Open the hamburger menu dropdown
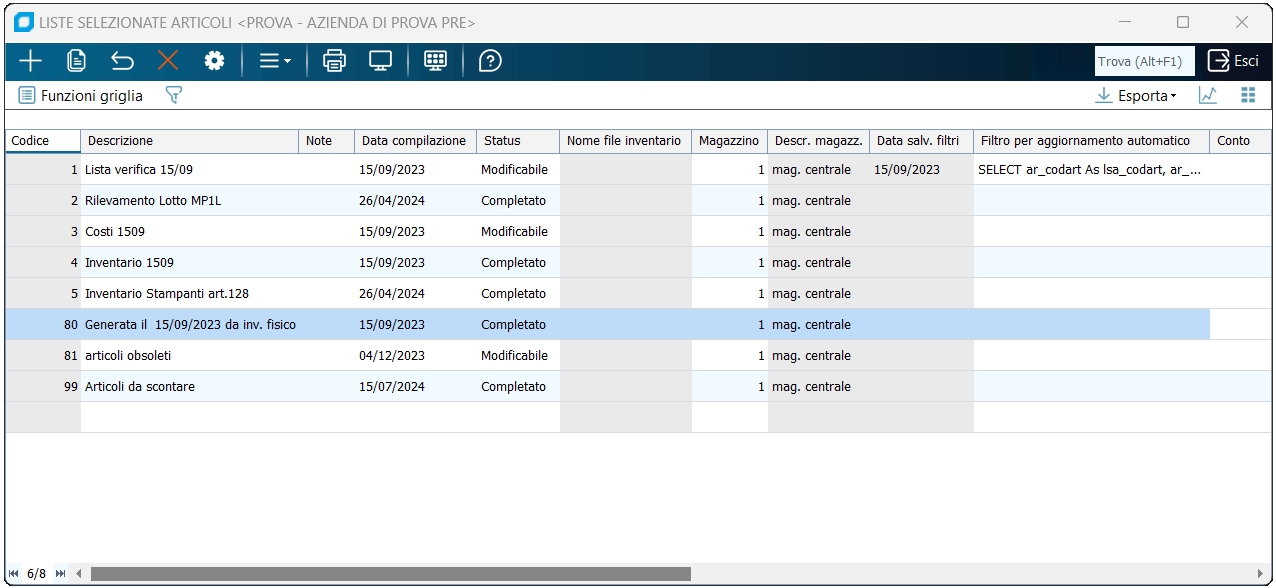This screenshot has height=588, width=1276. tap(274, 61)
